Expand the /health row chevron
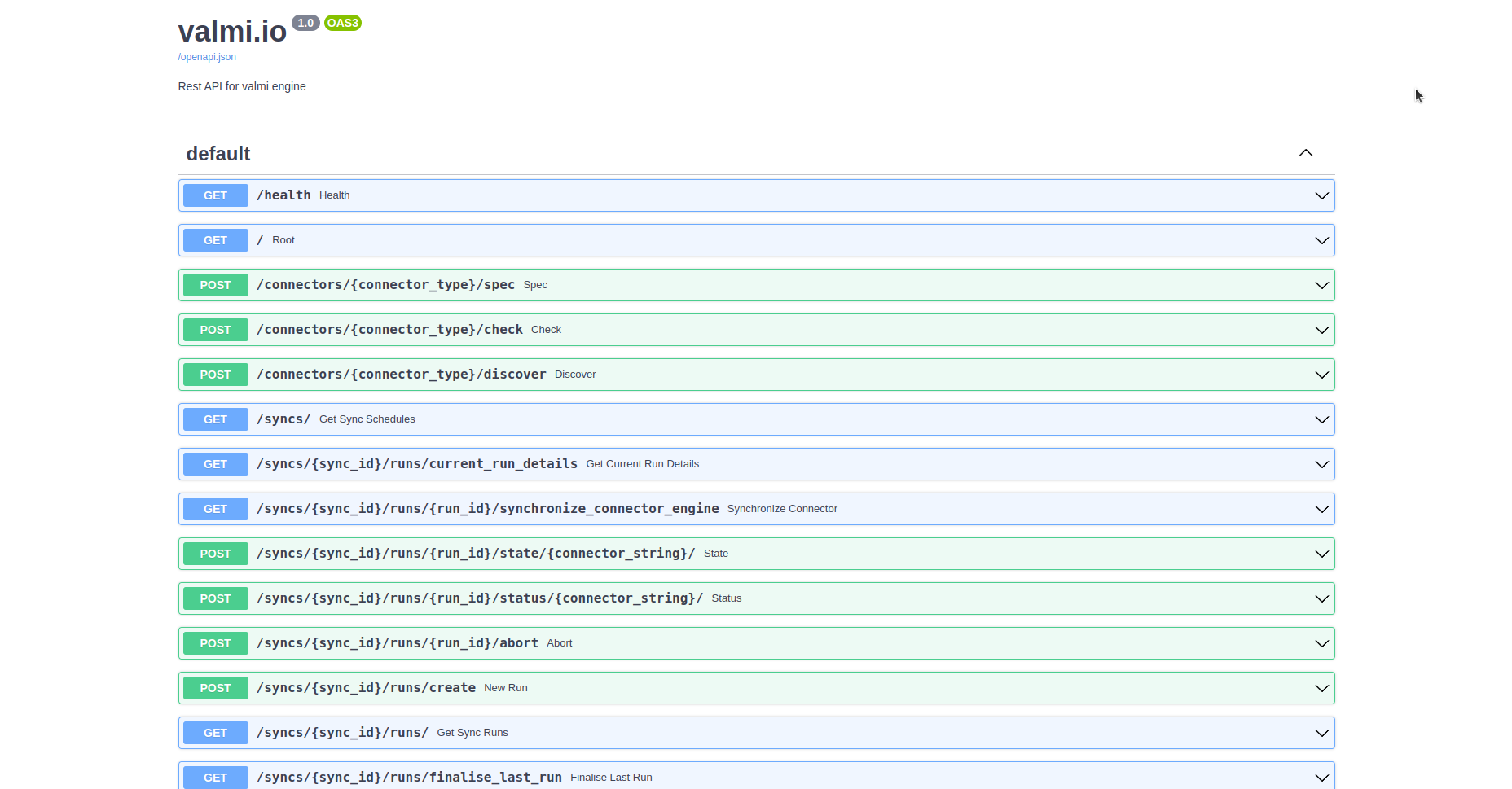The width and height of the screenshot is (1512, 789). pyautogui.click(x=1321, y=195)
